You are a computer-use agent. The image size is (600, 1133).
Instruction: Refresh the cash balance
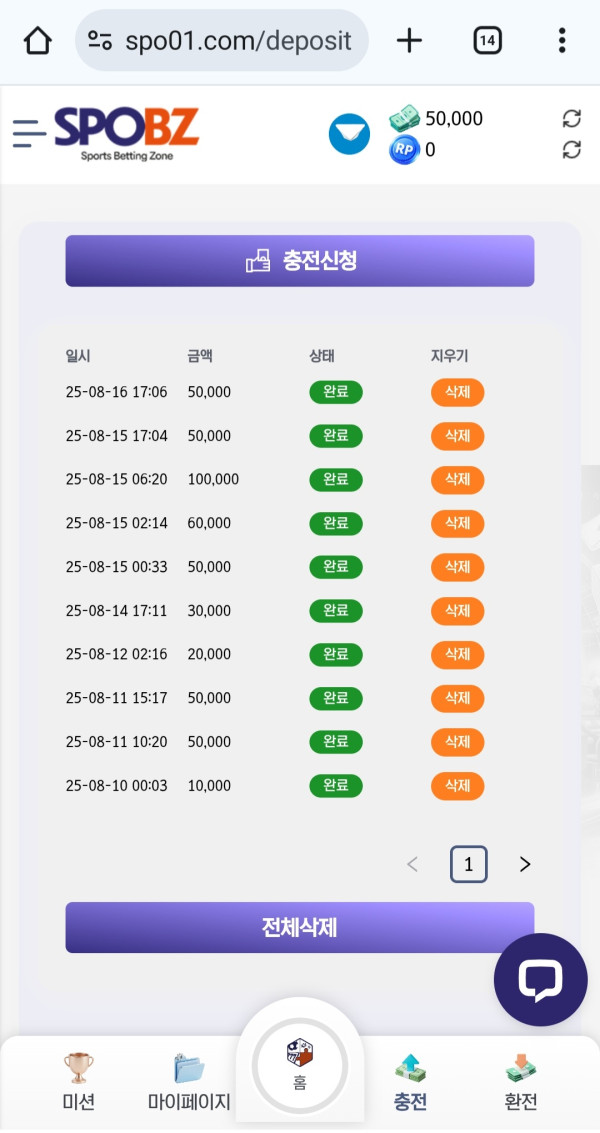point(571,119)
